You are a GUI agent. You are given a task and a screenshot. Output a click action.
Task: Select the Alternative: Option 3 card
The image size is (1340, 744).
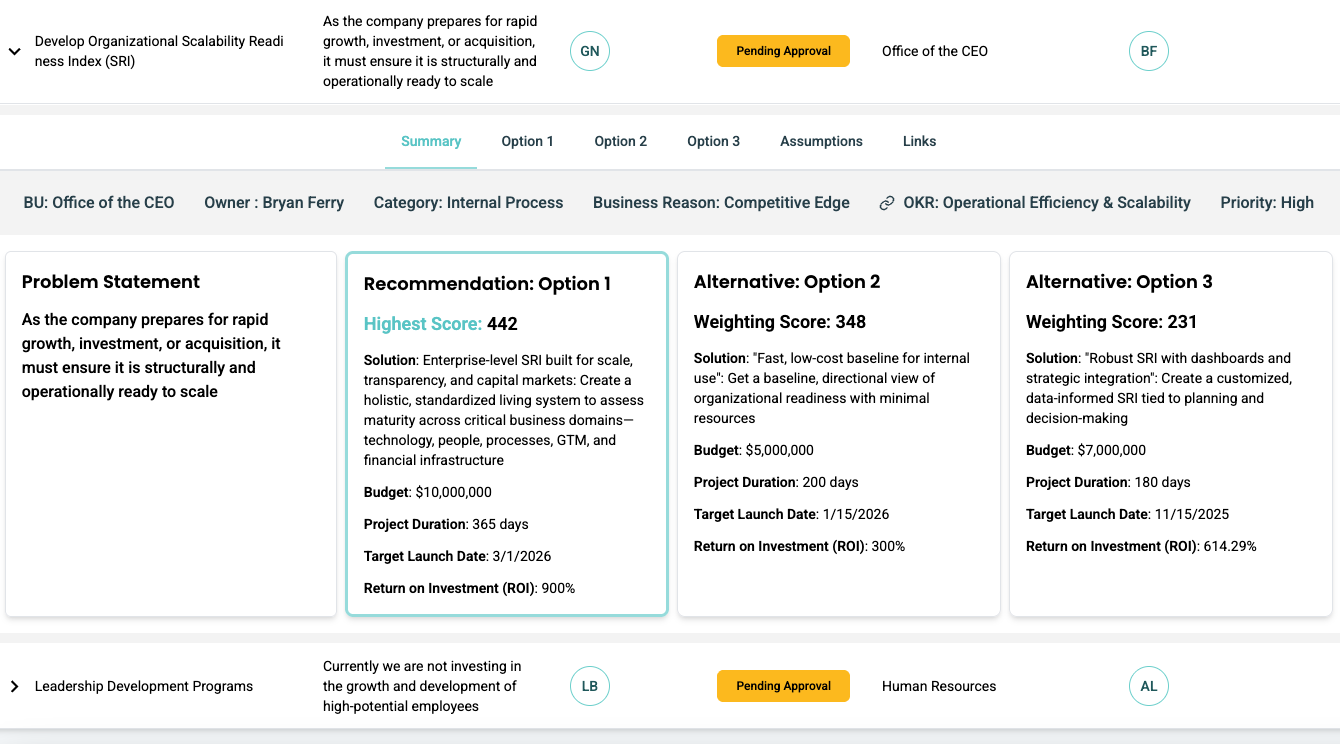click(1170, 434)
